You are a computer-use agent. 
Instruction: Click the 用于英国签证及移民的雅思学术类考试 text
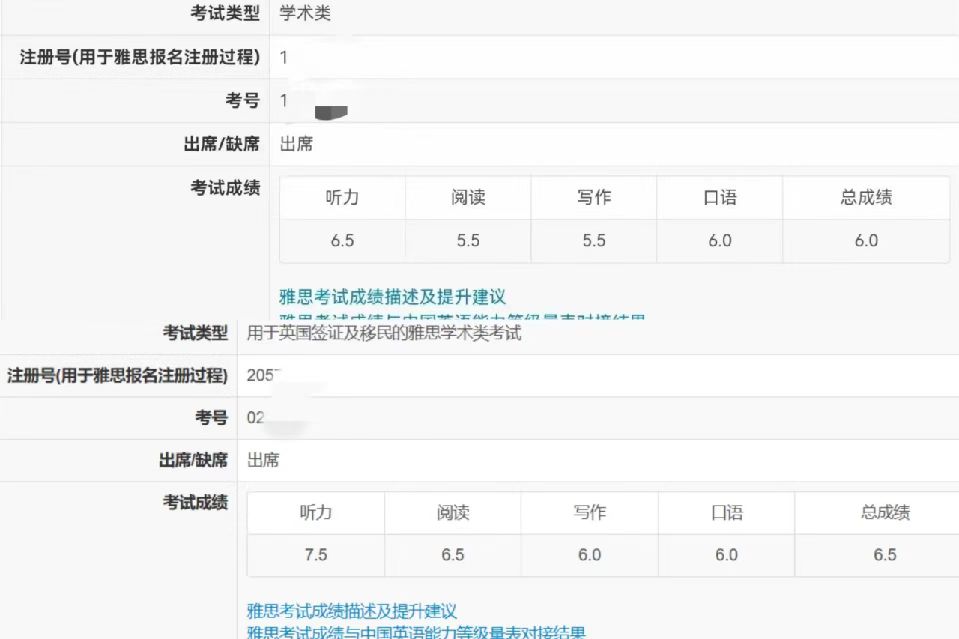384,333
